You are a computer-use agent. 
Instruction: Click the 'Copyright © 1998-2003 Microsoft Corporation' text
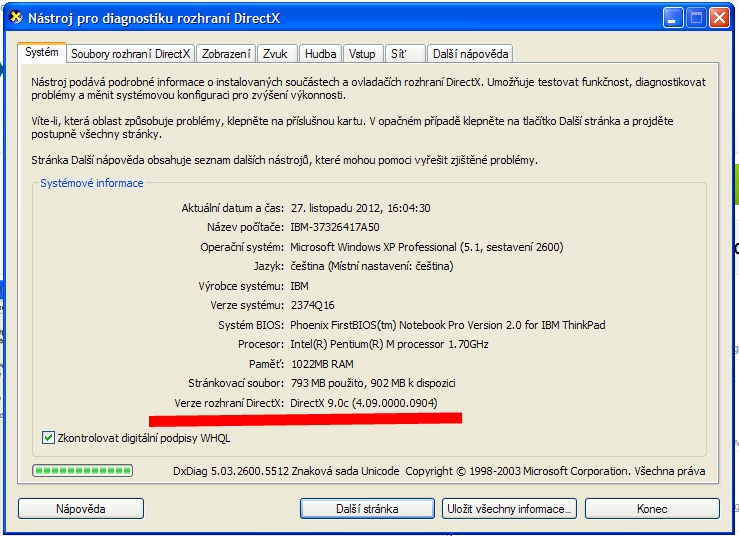click(516, 471)
